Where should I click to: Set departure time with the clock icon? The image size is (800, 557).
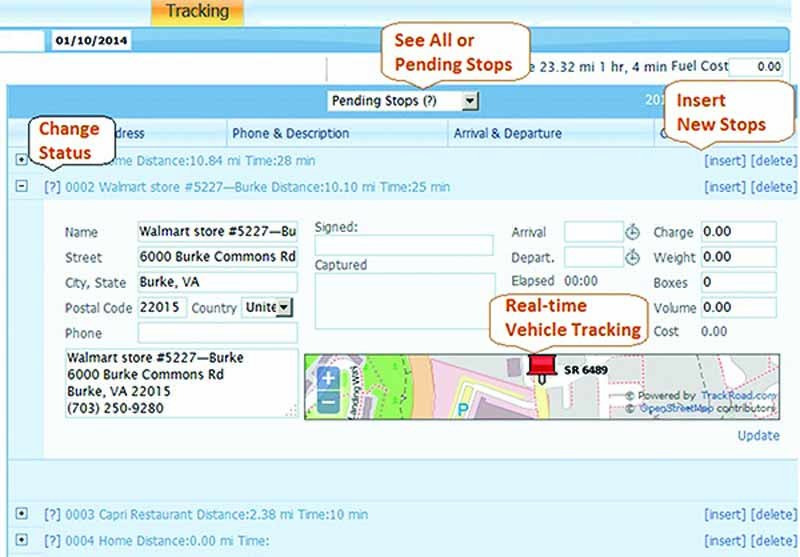(633, 257)
